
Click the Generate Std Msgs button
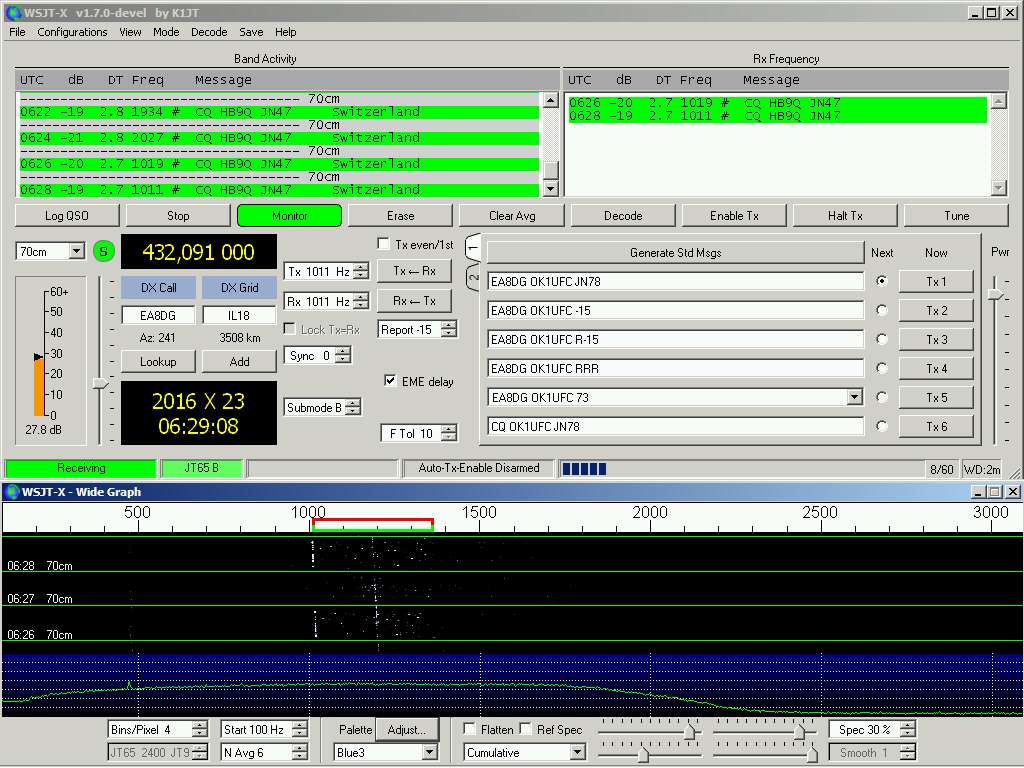[675, 252]
